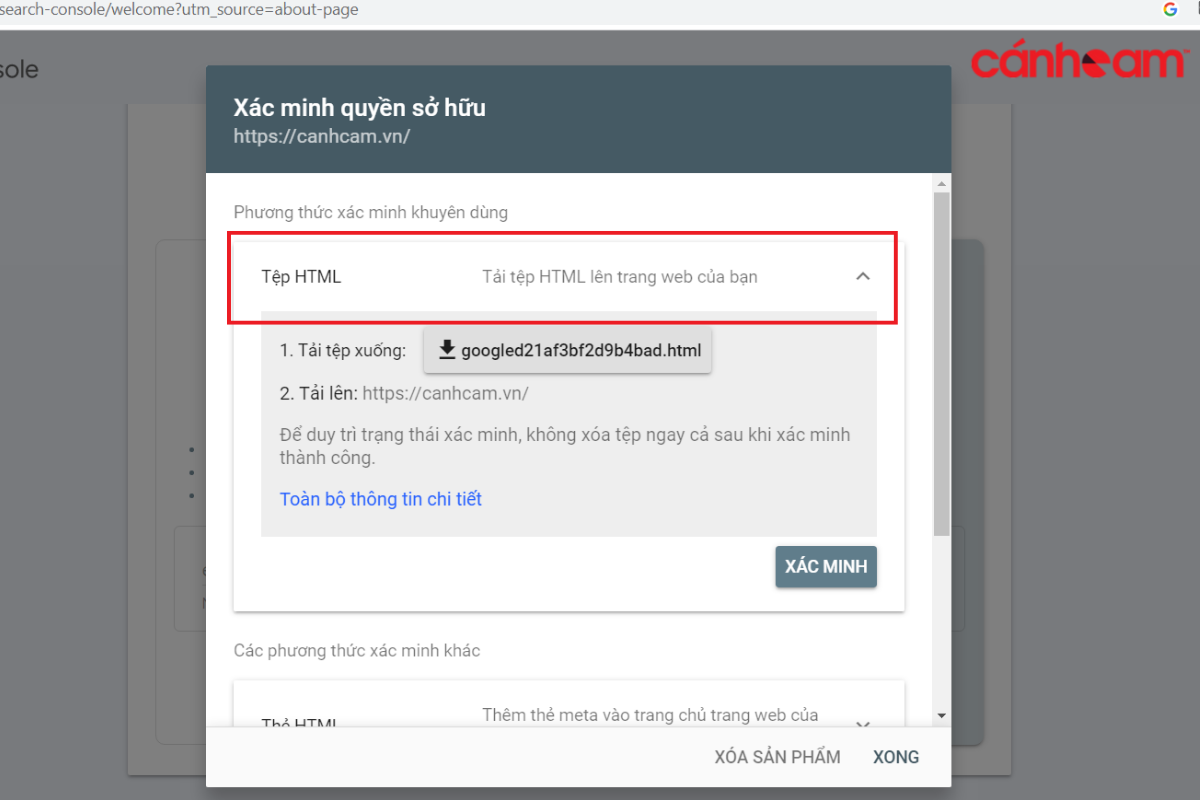
Task: Click the '1. Tải tệp xuống:' step label
Action: coord(343,350)
